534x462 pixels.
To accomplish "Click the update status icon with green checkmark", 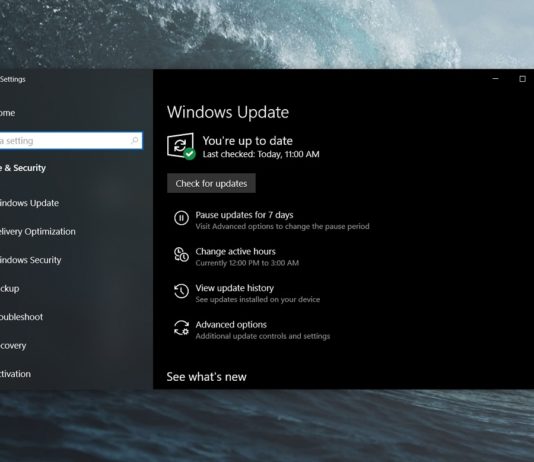I will click(181, 146).
